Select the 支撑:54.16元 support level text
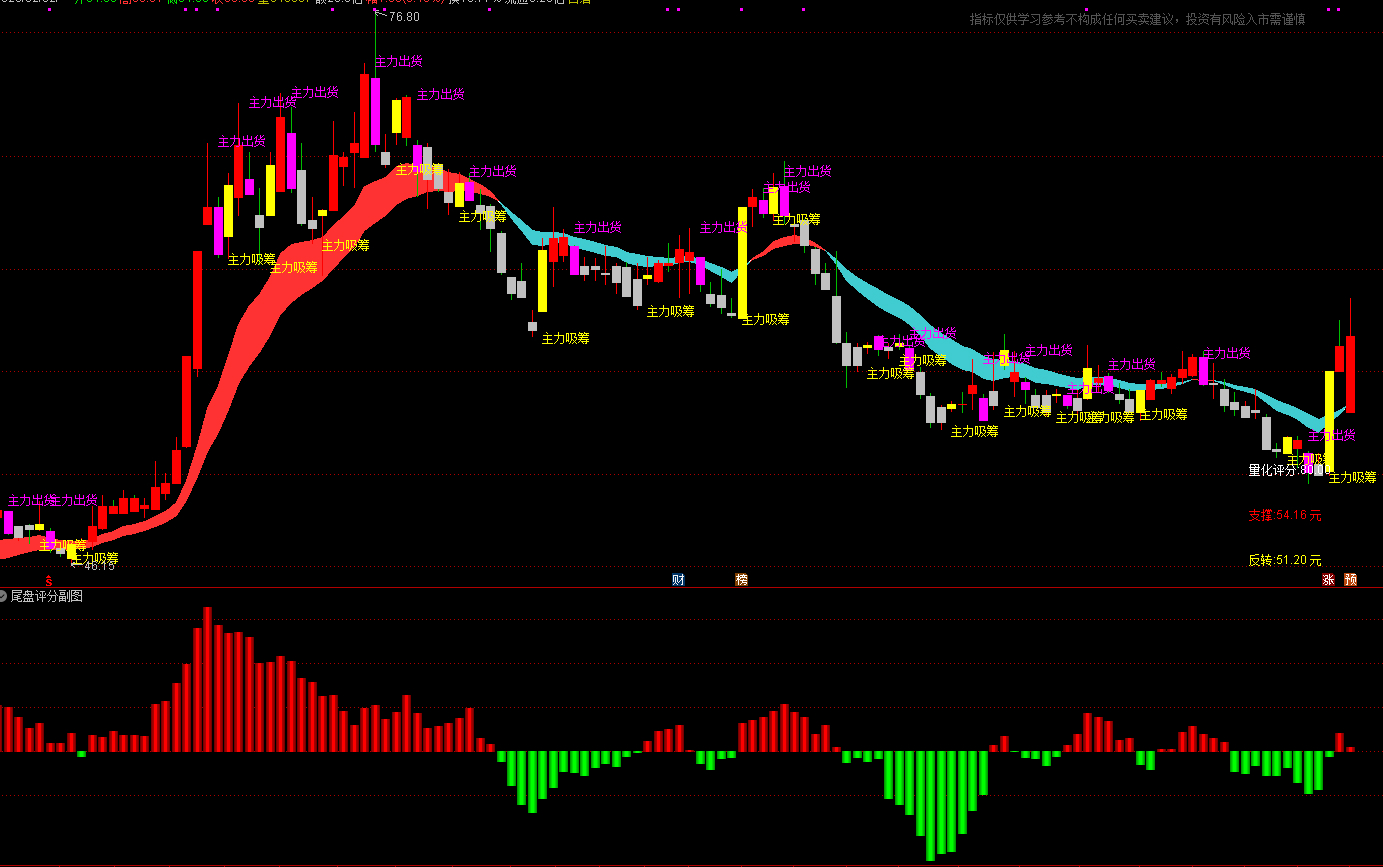Screen dimensions: 1383x867 click(1284, 516)
